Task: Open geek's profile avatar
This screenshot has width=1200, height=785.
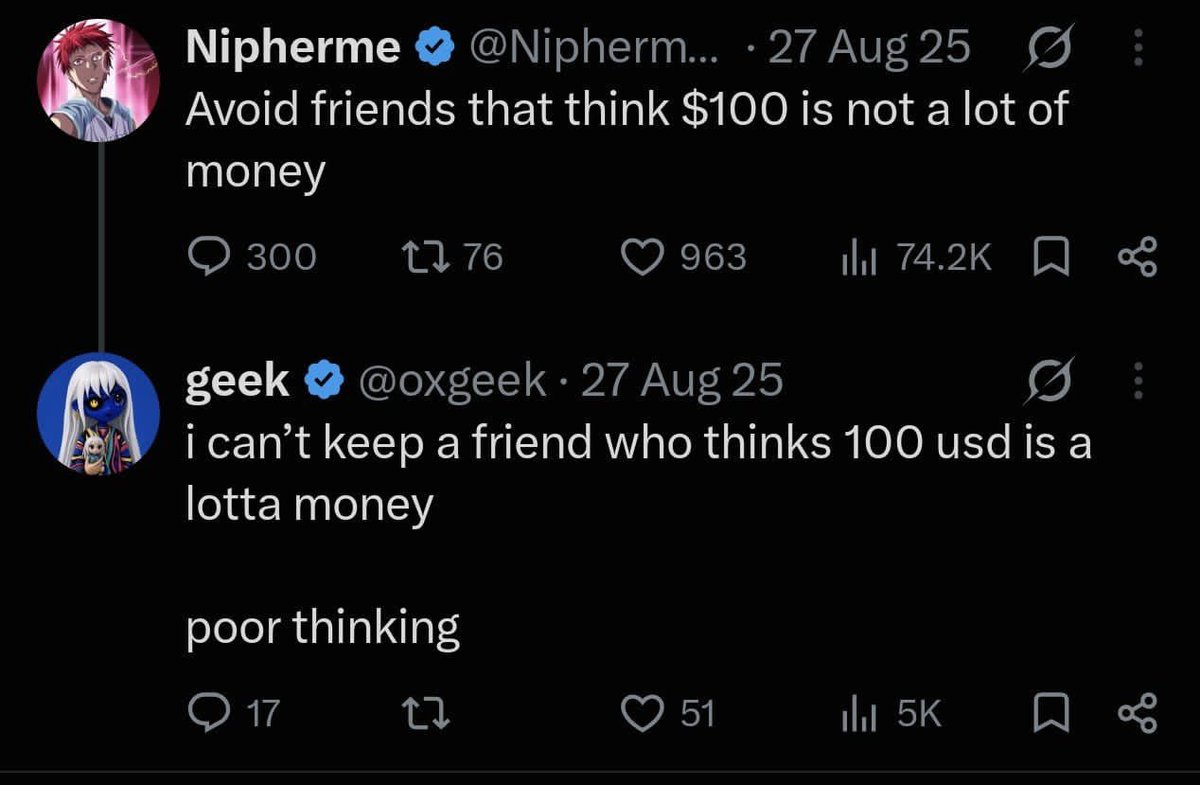Action: pos(98,414)
